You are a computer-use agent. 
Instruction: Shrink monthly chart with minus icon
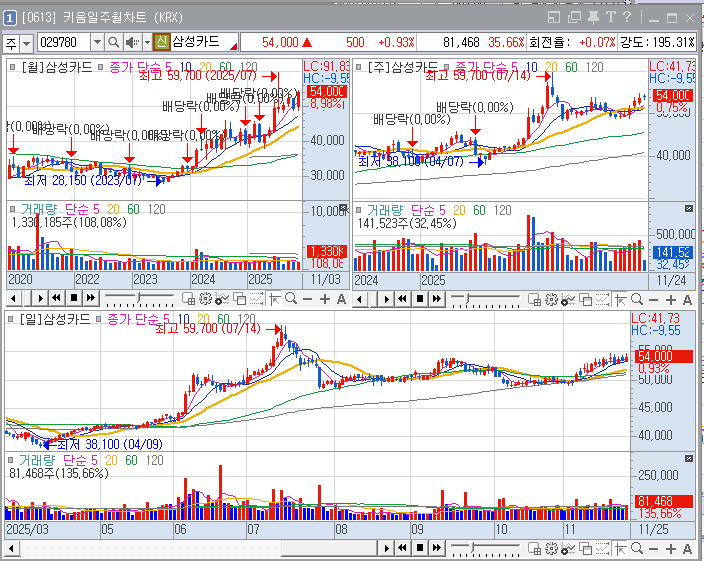coord(308,299)
